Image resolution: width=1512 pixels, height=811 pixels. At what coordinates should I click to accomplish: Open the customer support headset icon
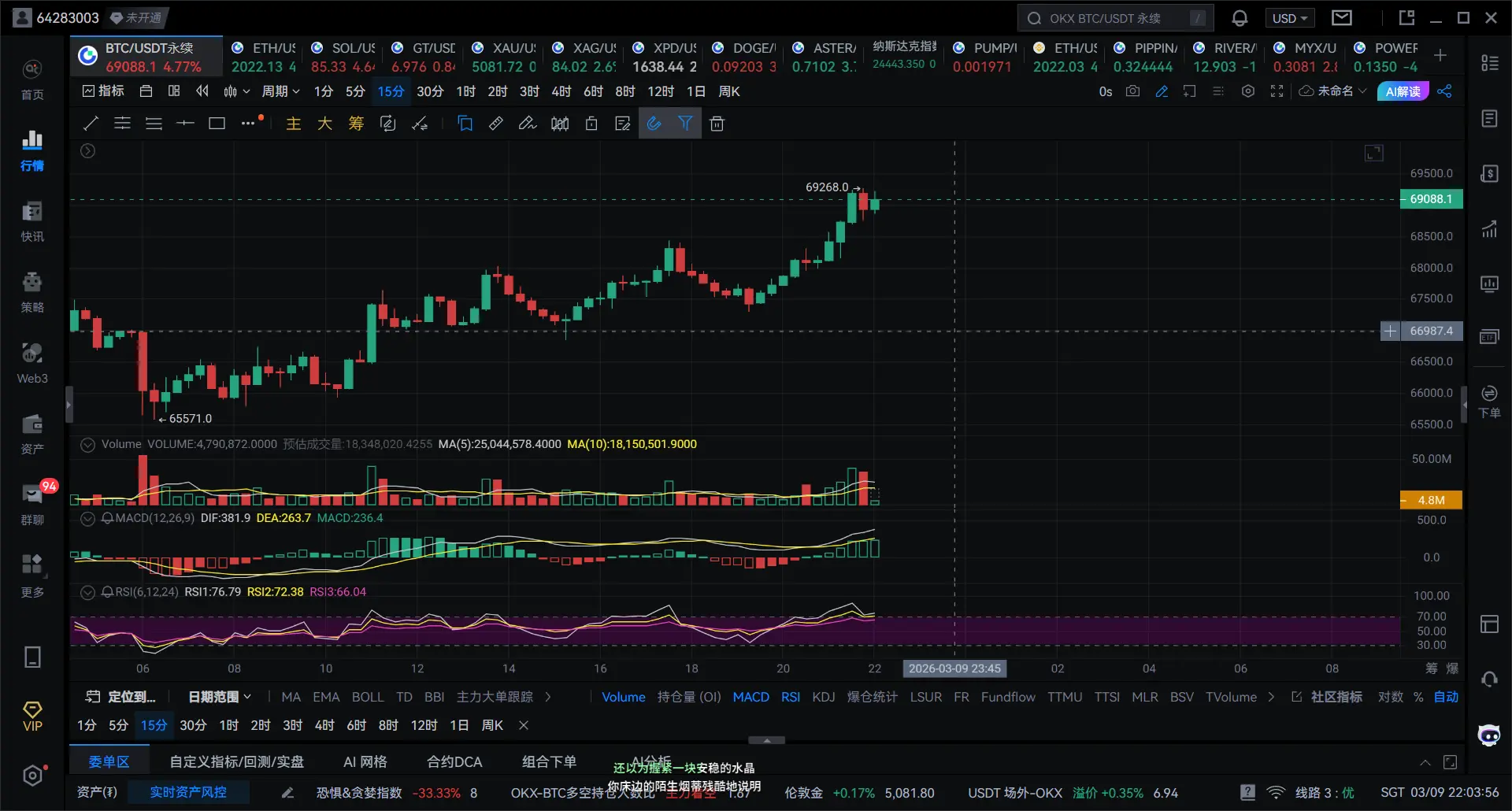[1488, 679]
